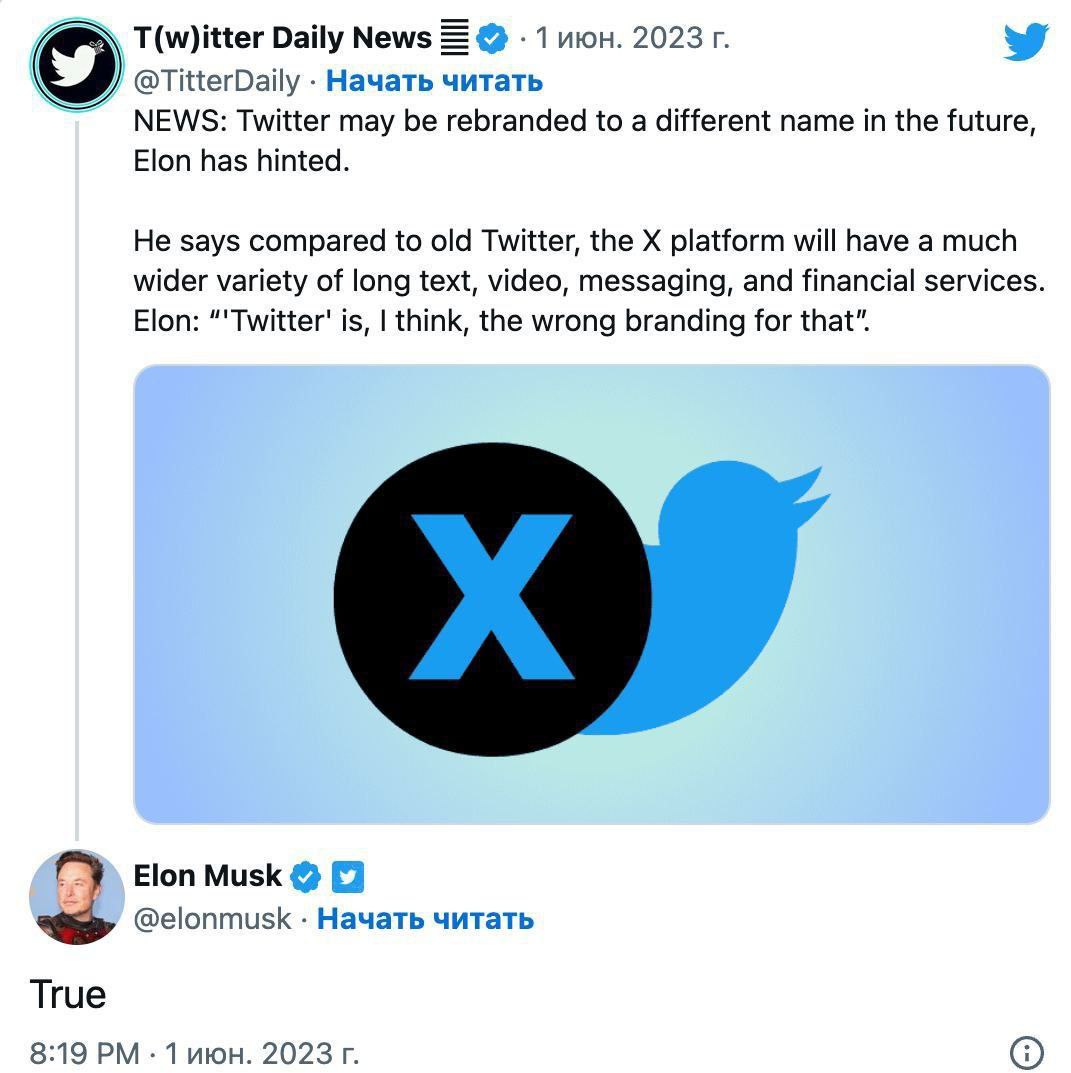Image resolution: width=1071 pixels, height=1073 pixels.
Task: Click the square Twitter affiliation badge by Elon Musk
Action: coord(347,877)
